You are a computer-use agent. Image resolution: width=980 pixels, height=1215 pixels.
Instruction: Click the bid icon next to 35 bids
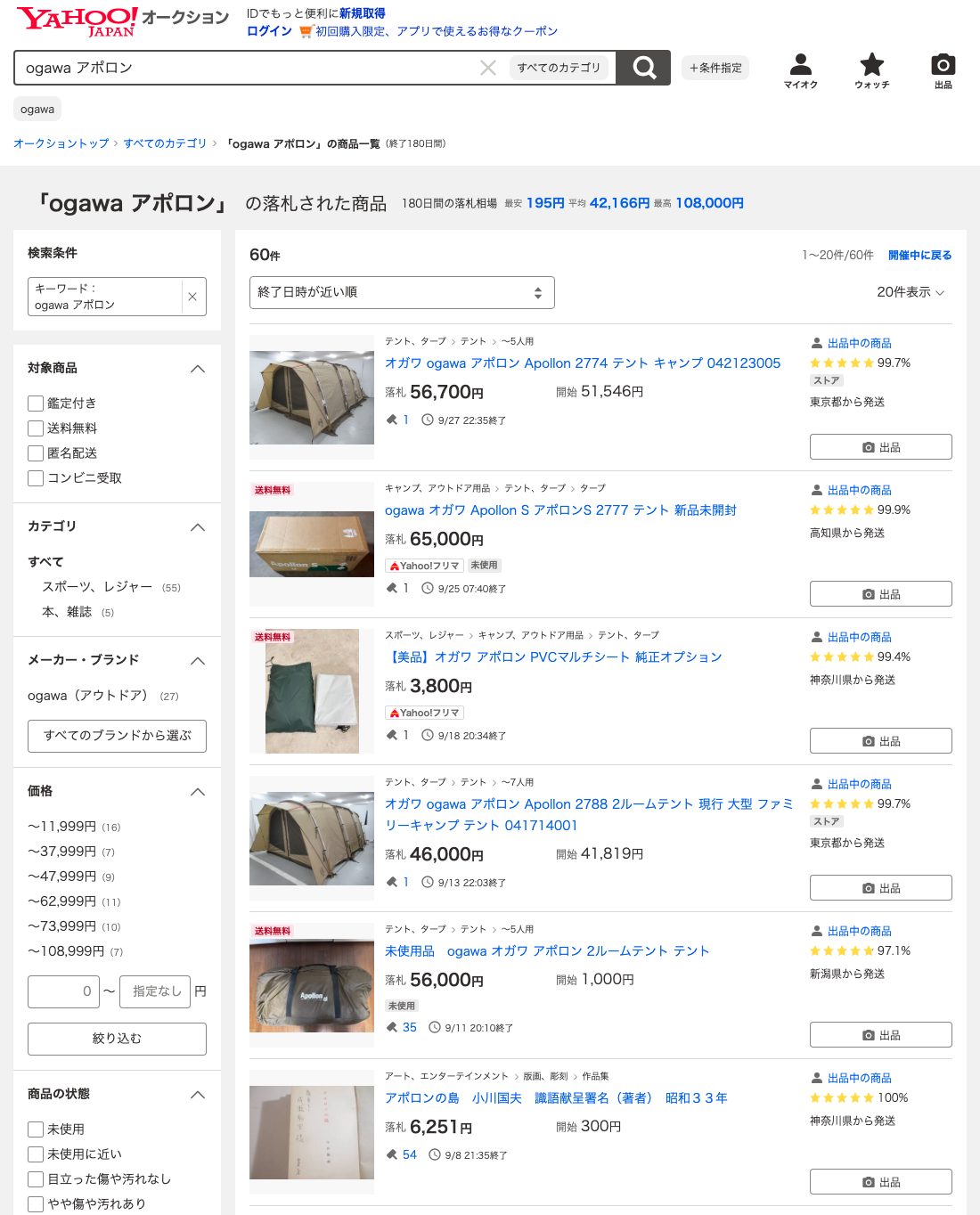(392, 1027)
